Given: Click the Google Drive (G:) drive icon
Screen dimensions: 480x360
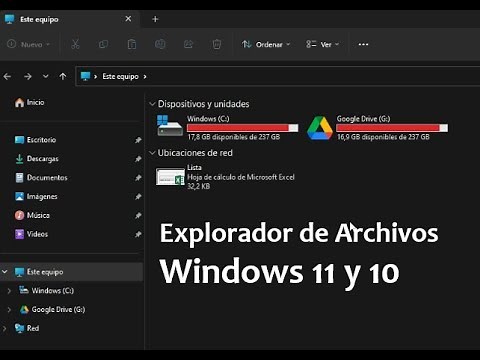Looking at the screenshot, I should pyautogui.click(x=320, y=128).
